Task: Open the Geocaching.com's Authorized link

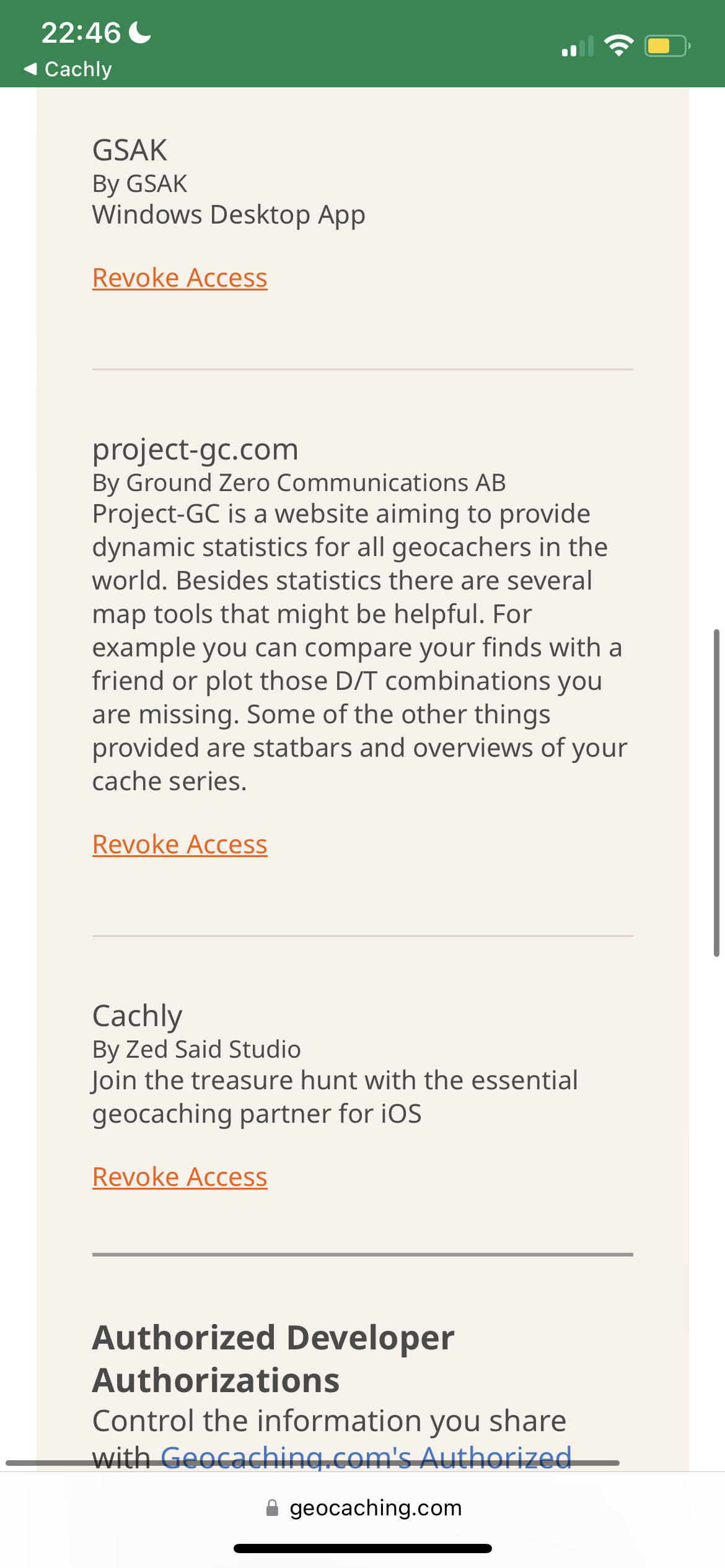Action: coord(366,1458)
